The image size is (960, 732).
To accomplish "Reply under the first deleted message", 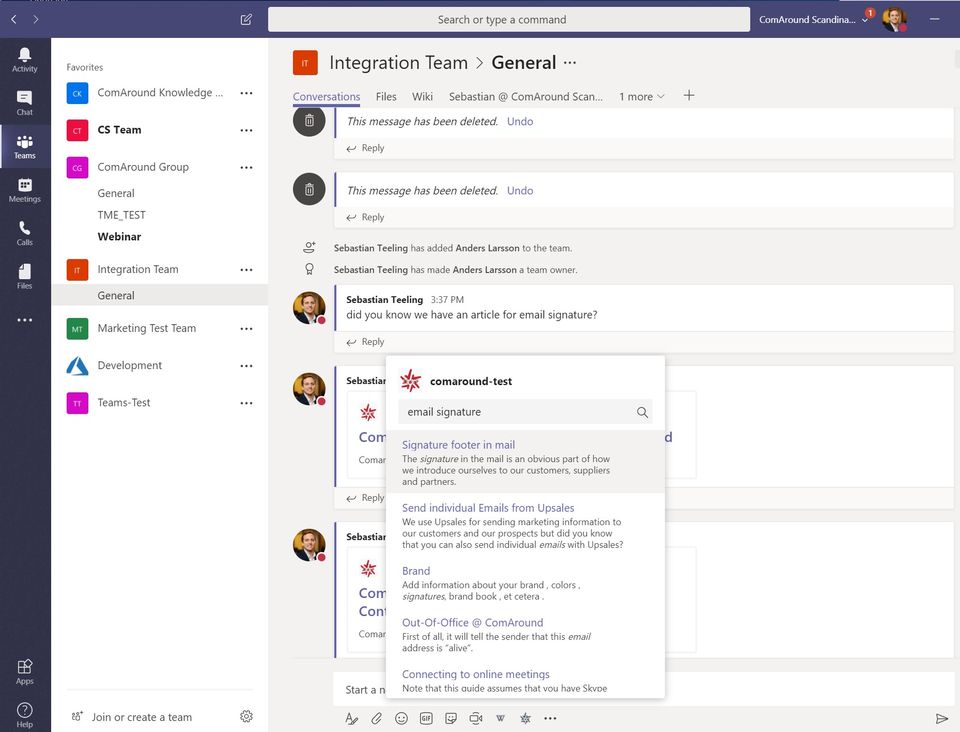I will click(366, 148).
